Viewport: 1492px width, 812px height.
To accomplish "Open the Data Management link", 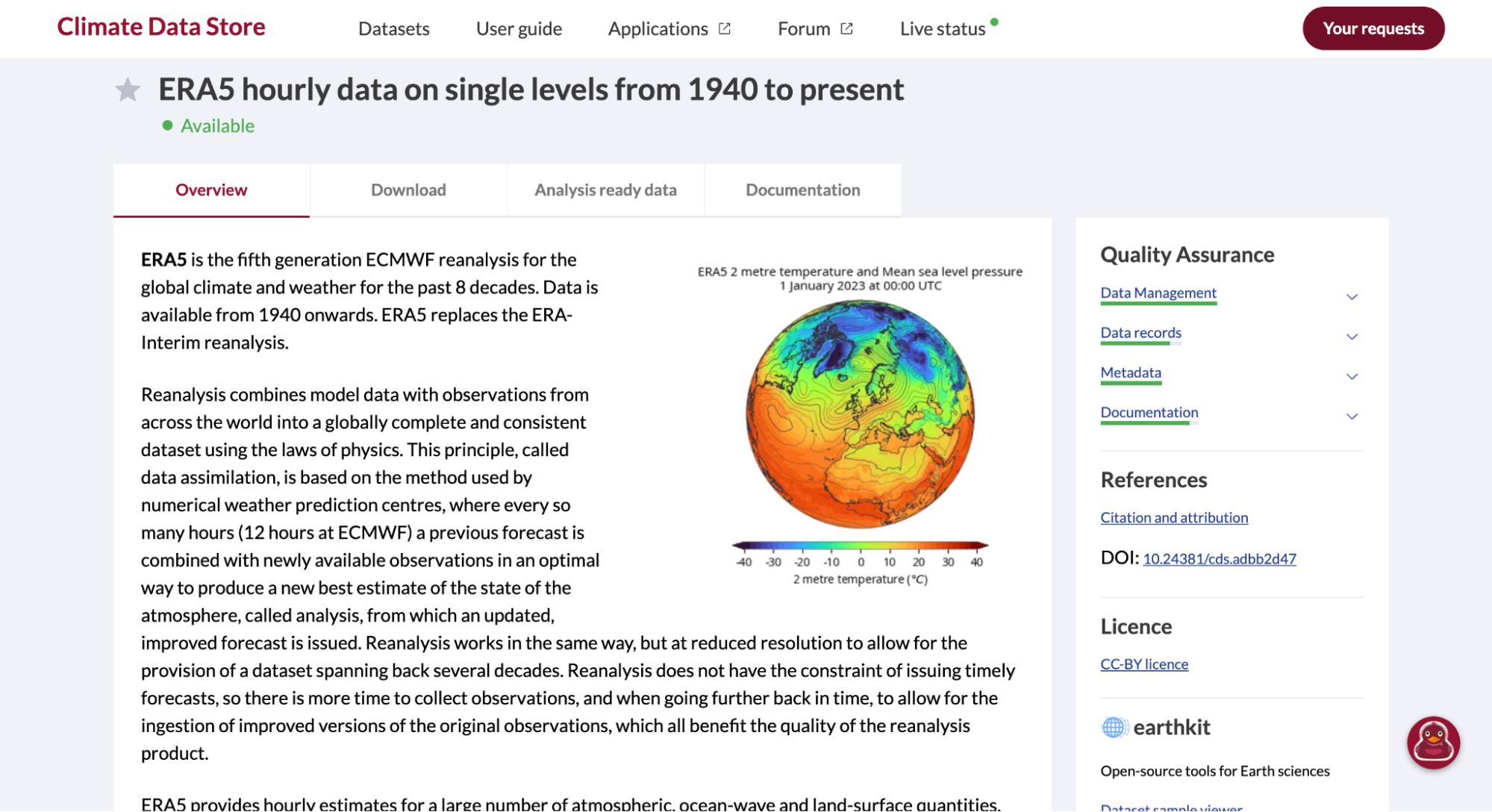I will pos(1158,293).
